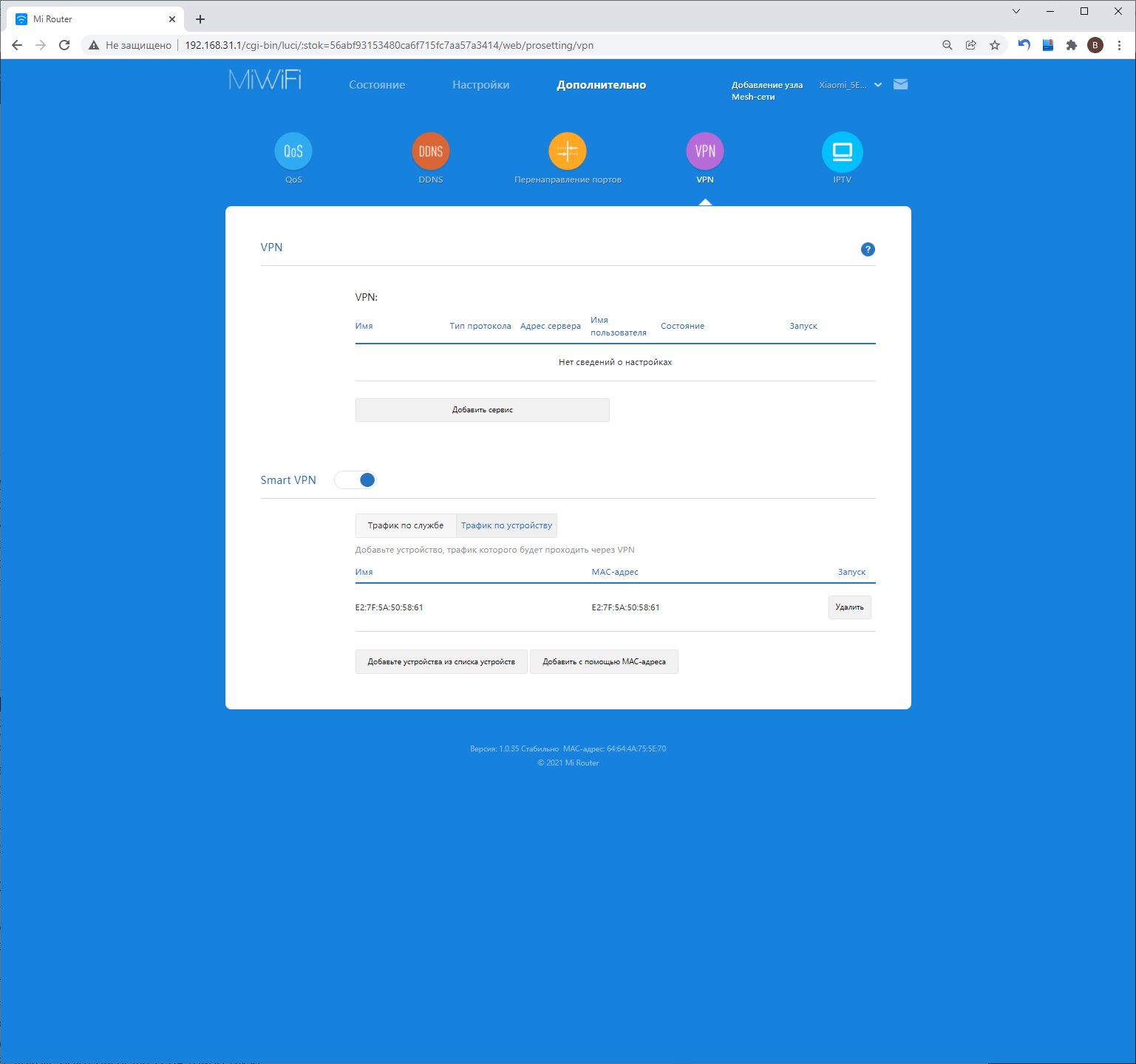
Task: Go to the Состояние menu tab
Action: pyautogui.click(x=377, y=85)
